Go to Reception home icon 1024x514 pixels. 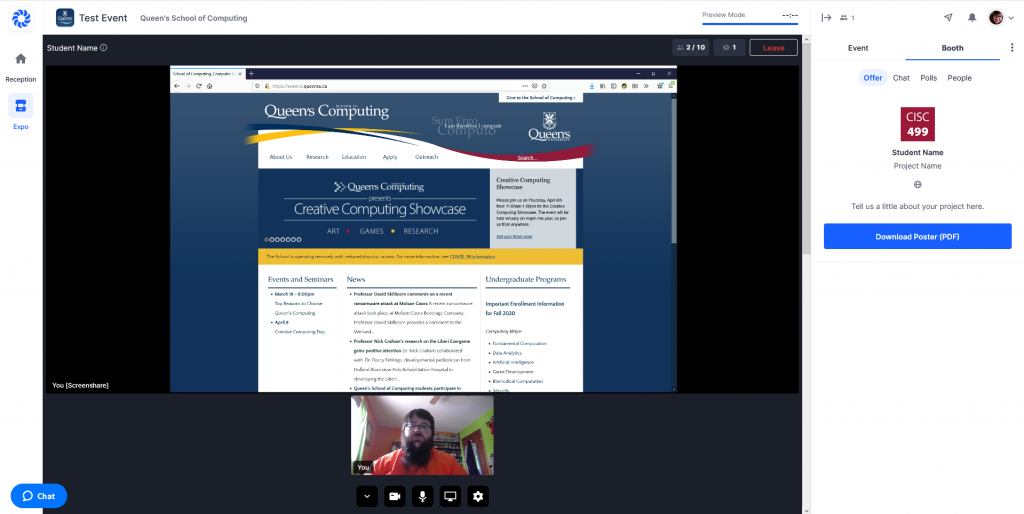[x=21, y=59]
